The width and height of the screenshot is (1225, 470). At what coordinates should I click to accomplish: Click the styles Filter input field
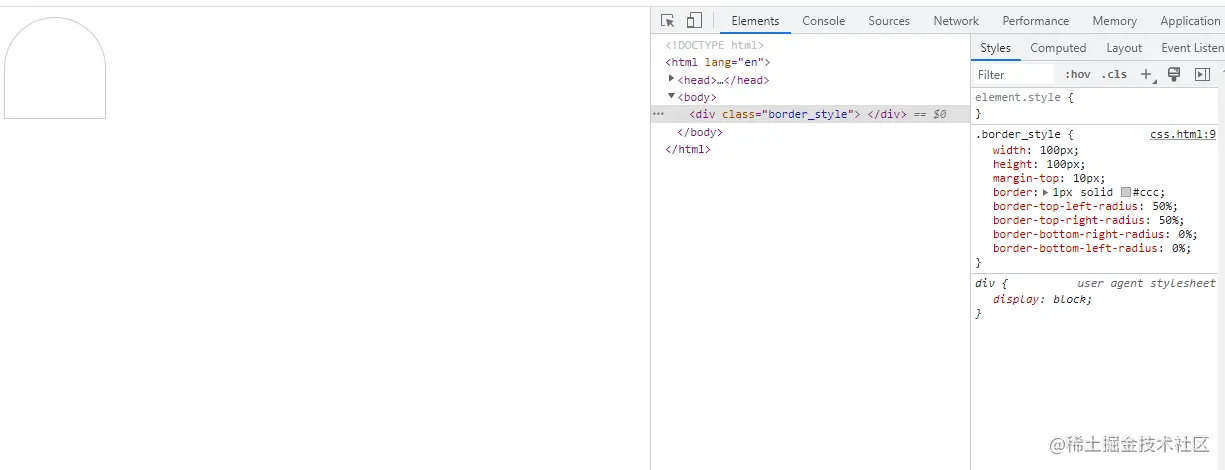1014,75
